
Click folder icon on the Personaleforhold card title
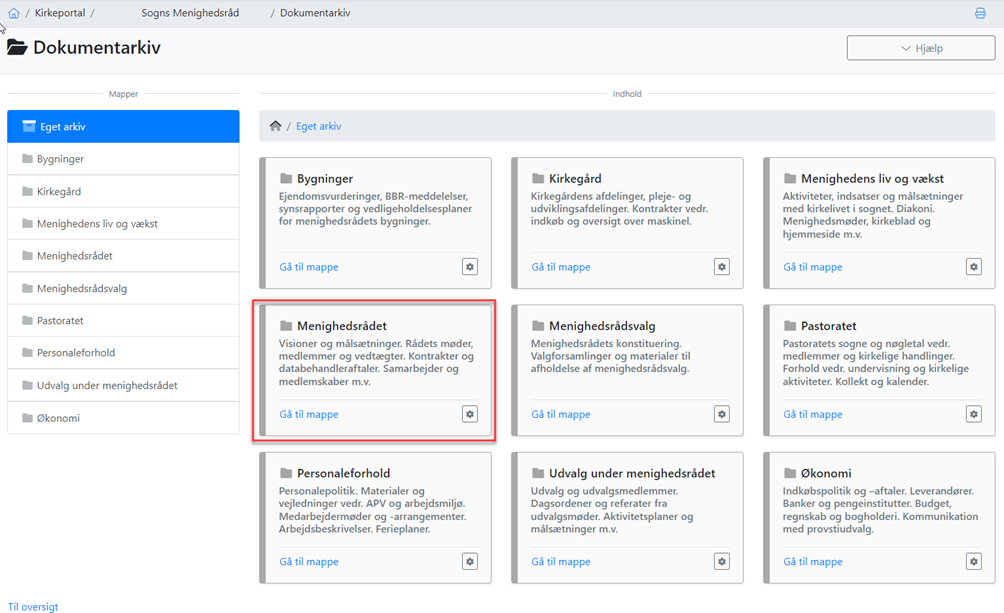[x=286, y=473]
